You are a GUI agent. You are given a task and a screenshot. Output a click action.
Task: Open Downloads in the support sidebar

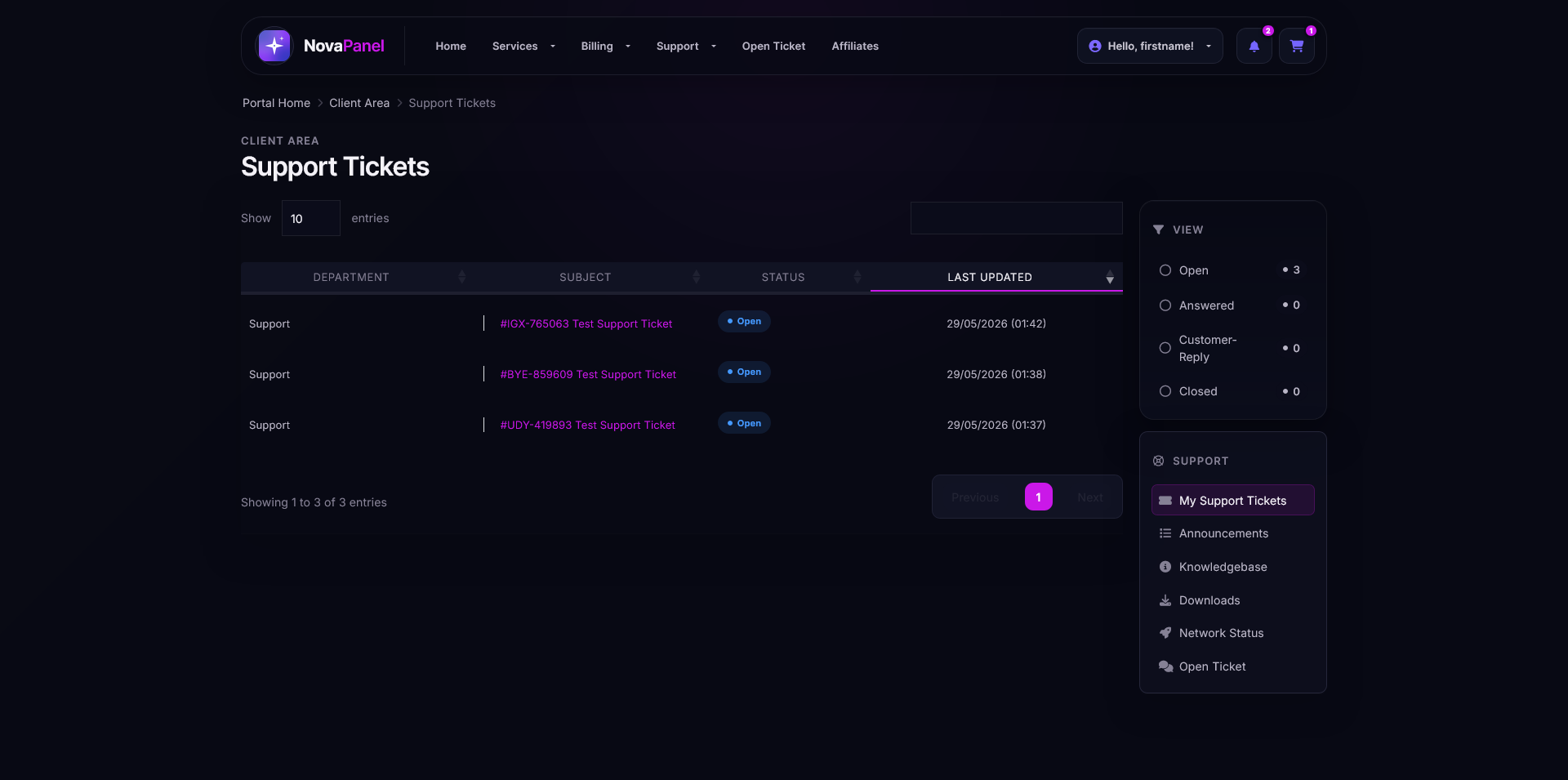pyautogui.click(x=1232, y=600)
